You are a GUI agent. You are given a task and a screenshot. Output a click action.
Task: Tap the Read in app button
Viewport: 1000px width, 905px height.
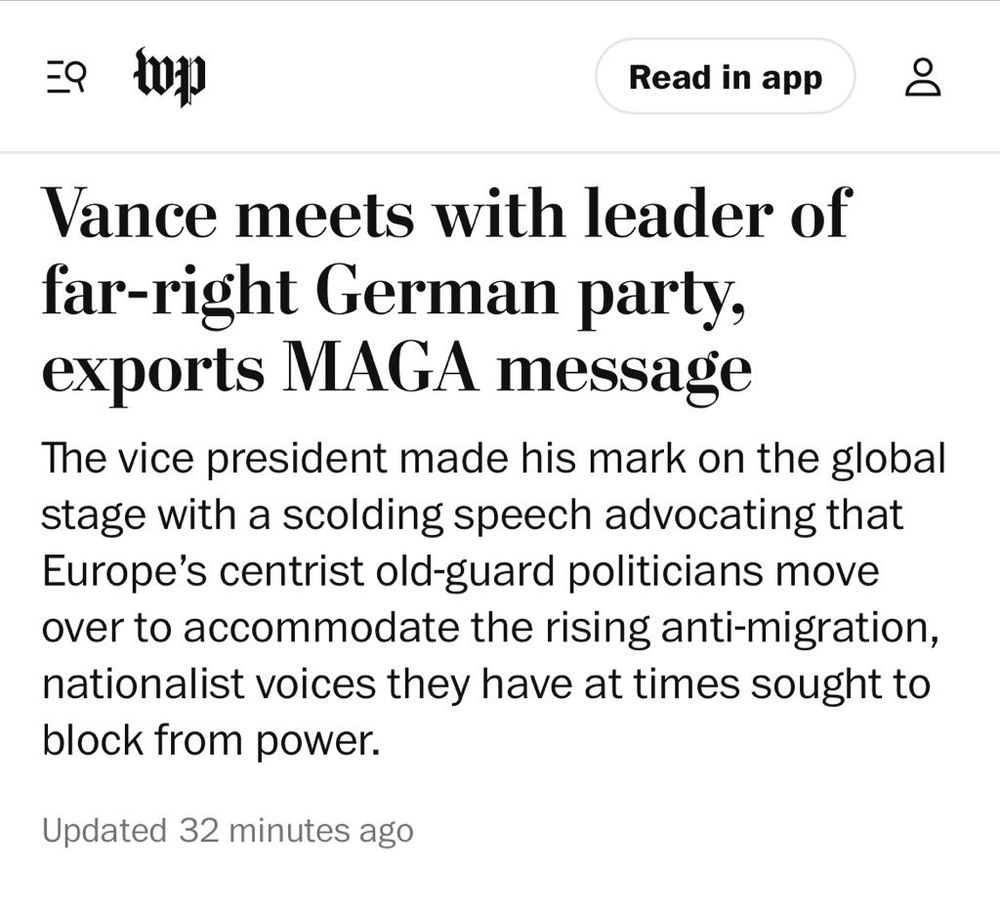pyautogui.click(x=725, y=77)
